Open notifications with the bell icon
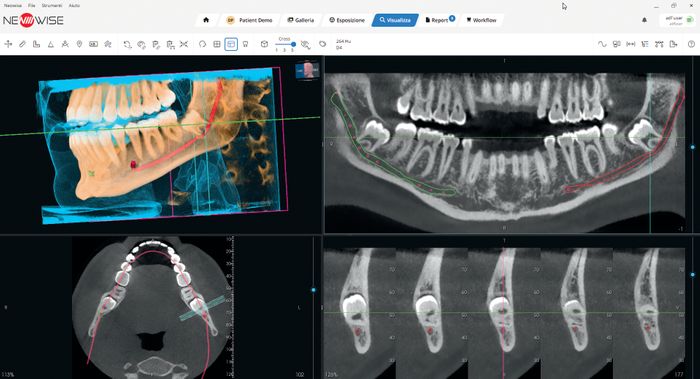 (x=644, y=20)
